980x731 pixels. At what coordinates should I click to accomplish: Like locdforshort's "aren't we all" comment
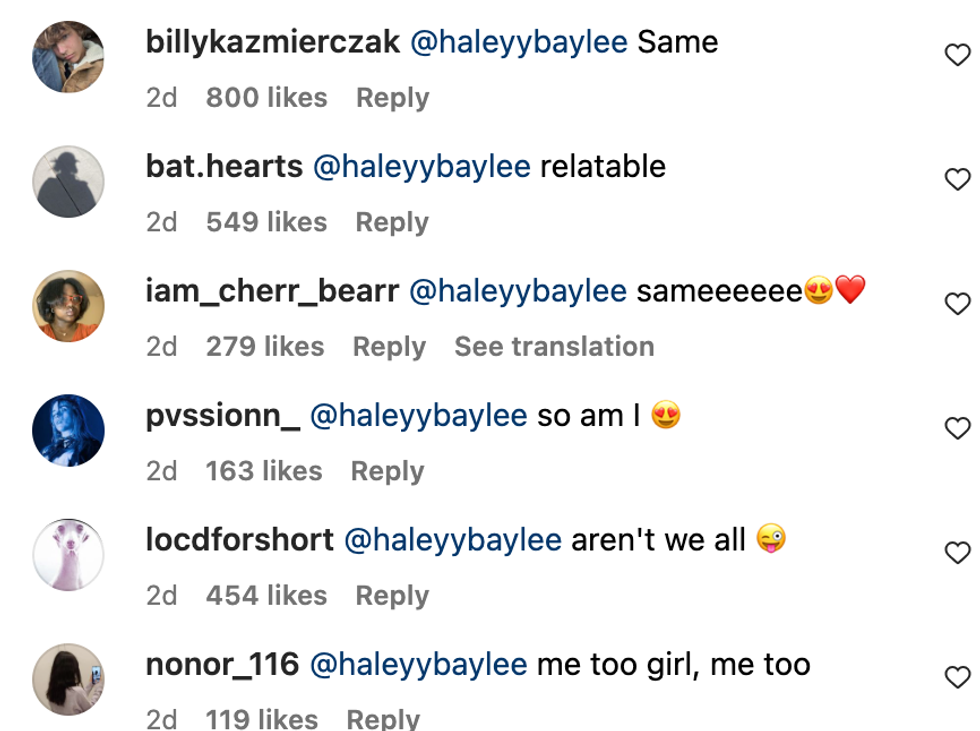coord(957,553)
